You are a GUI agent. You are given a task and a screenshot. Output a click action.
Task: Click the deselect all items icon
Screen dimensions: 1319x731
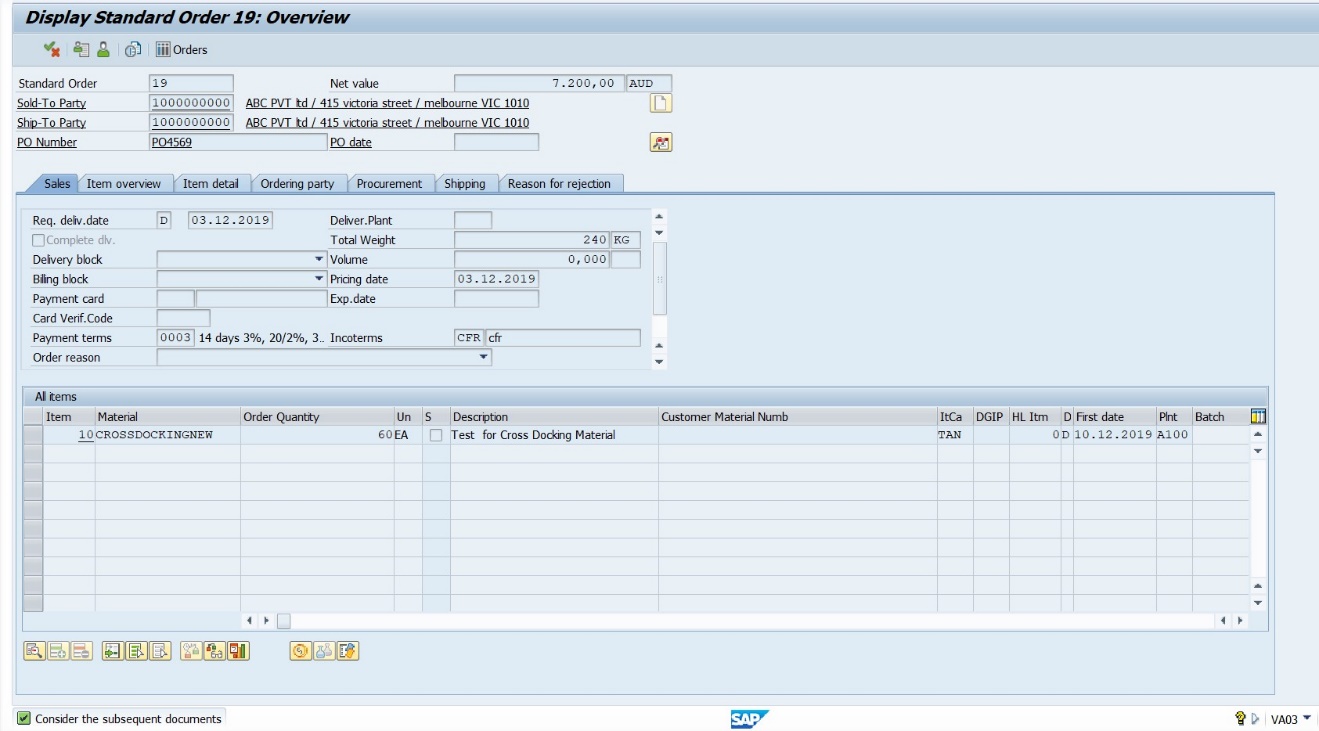pos(161,651)
